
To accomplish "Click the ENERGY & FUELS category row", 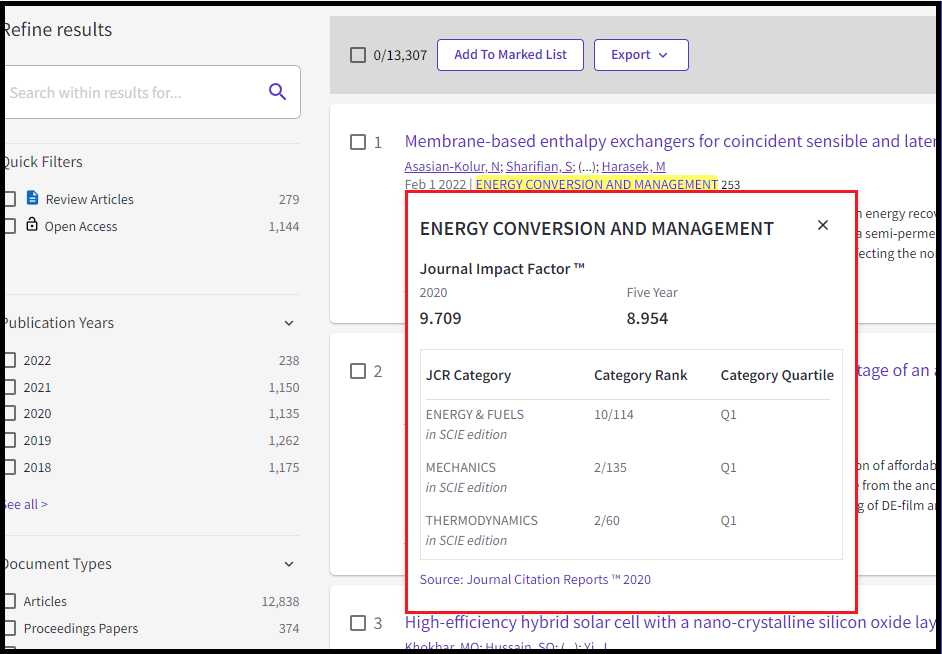I will [628, 424].
